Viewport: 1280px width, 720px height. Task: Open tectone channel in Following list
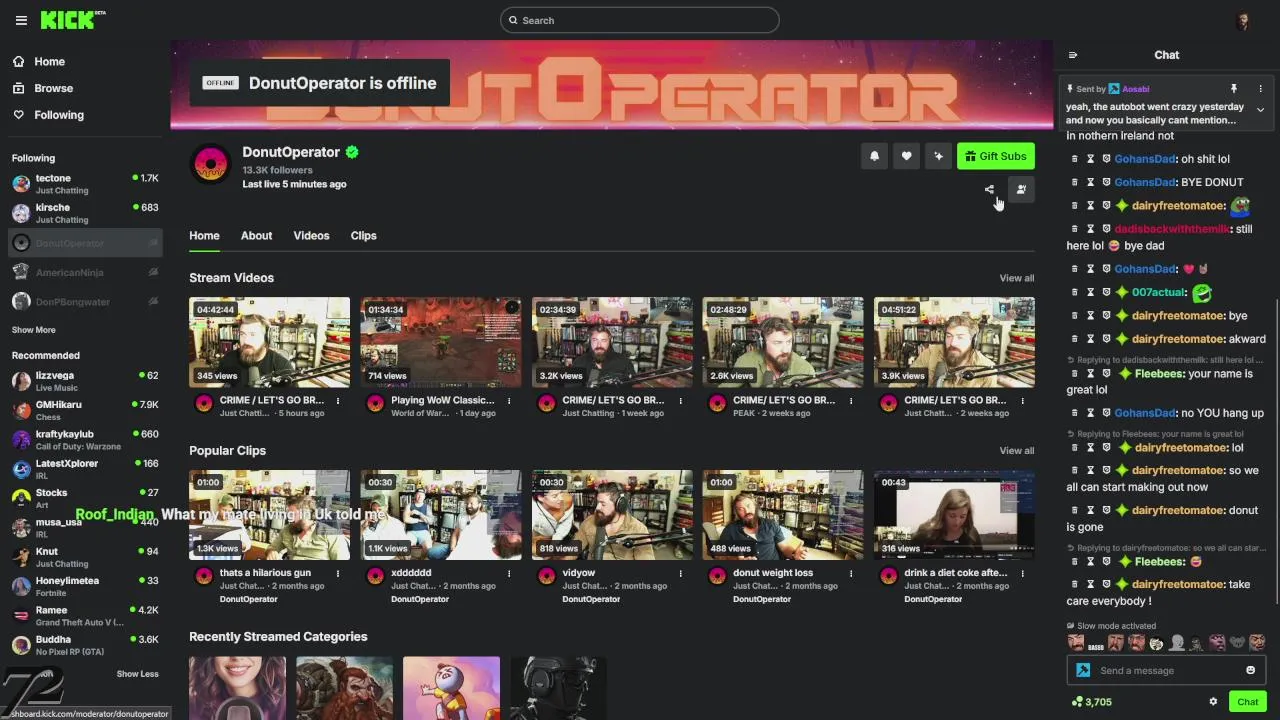85,184
